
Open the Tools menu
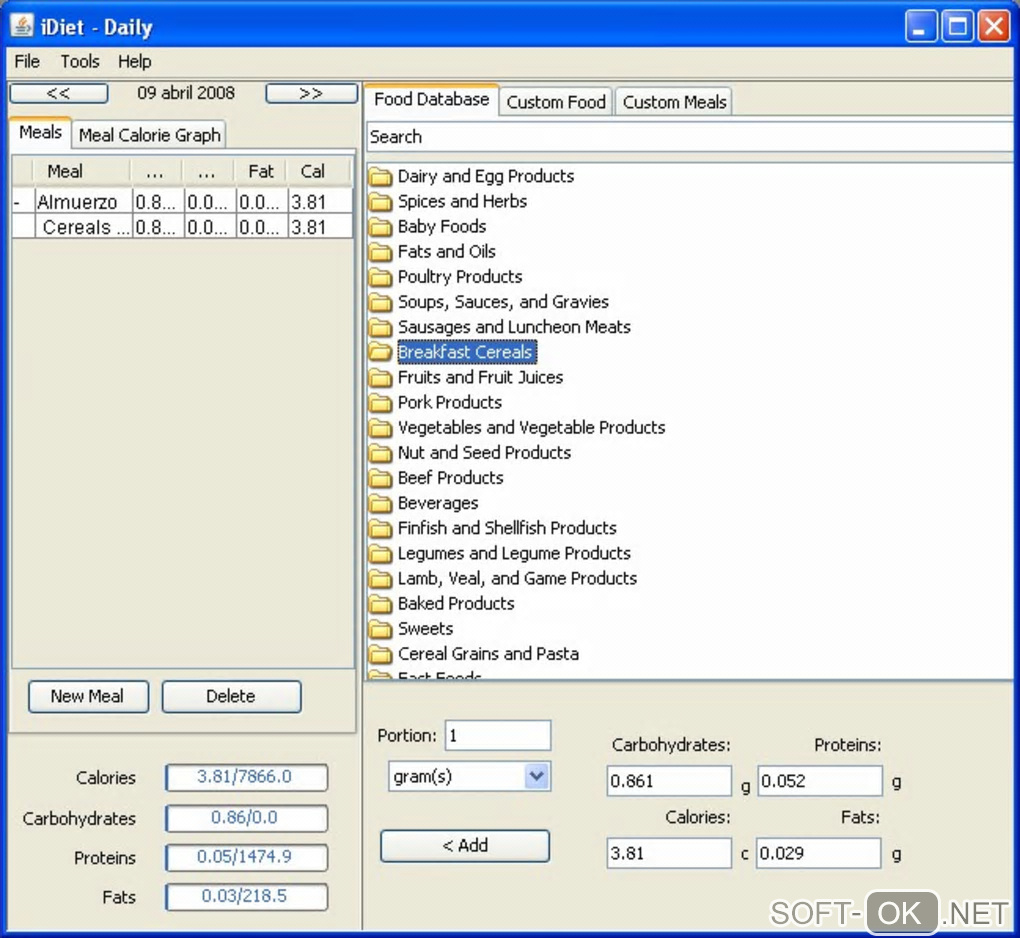80,62
